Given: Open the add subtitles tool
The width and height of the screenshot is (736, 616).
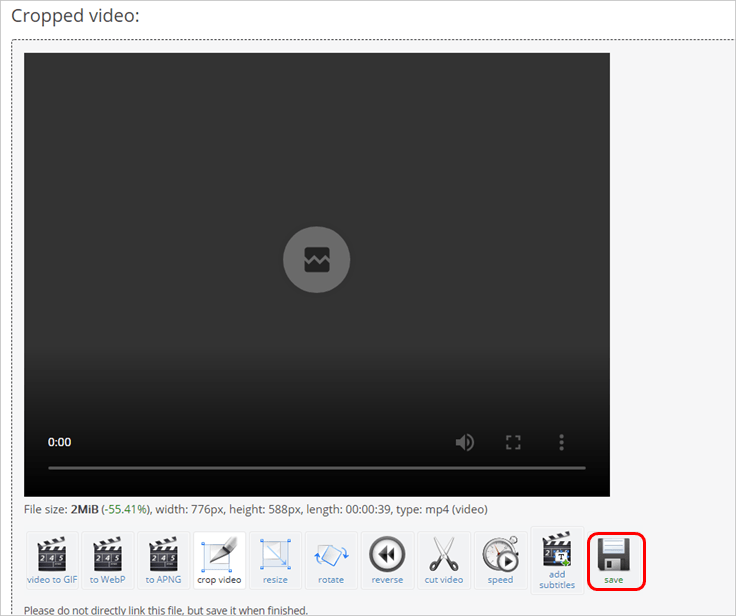Looking at the screenshot, I should [557, 560].
